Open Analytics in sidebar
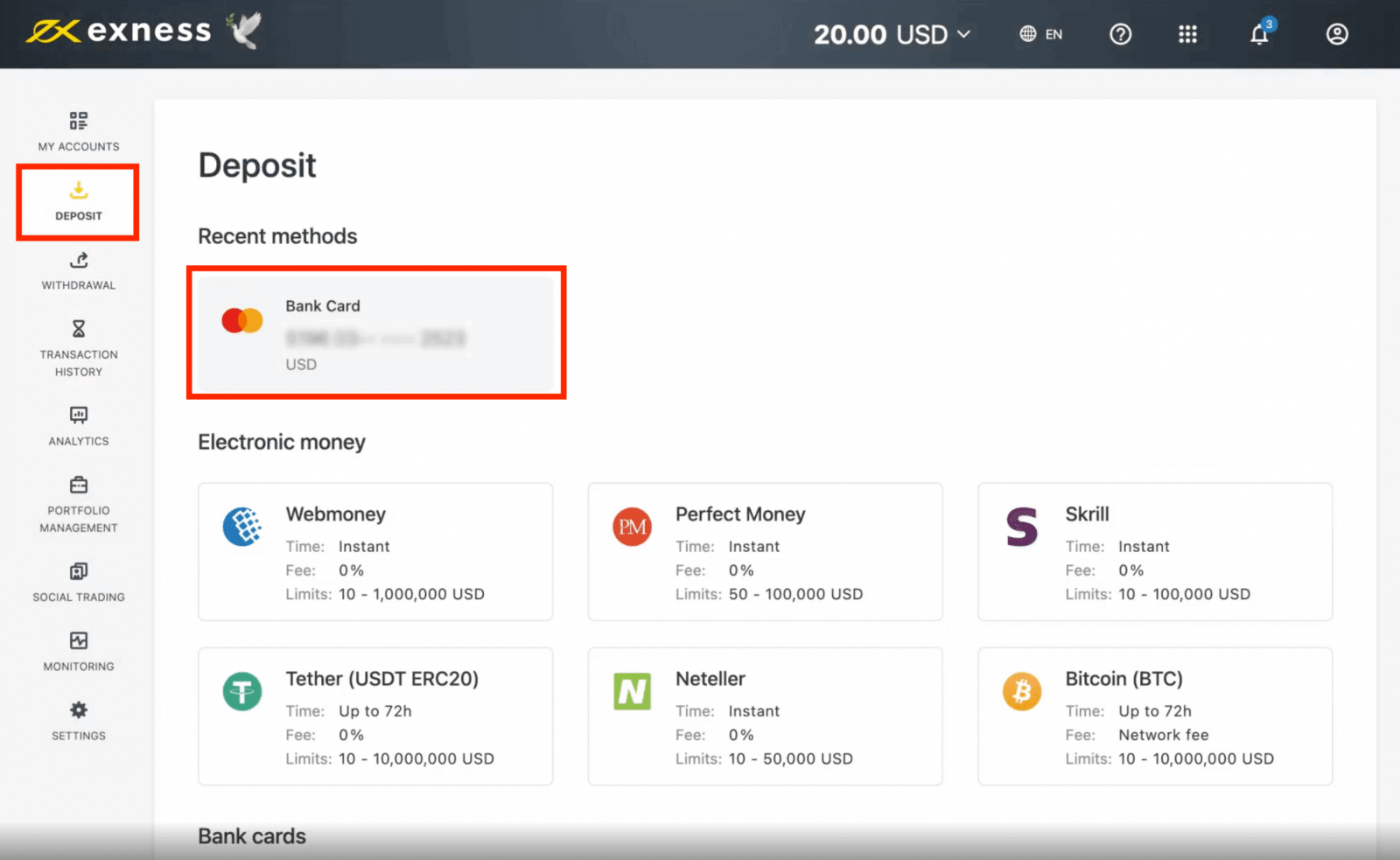Viewport: 1400px width, 860px height. click(x=79, y=427)
